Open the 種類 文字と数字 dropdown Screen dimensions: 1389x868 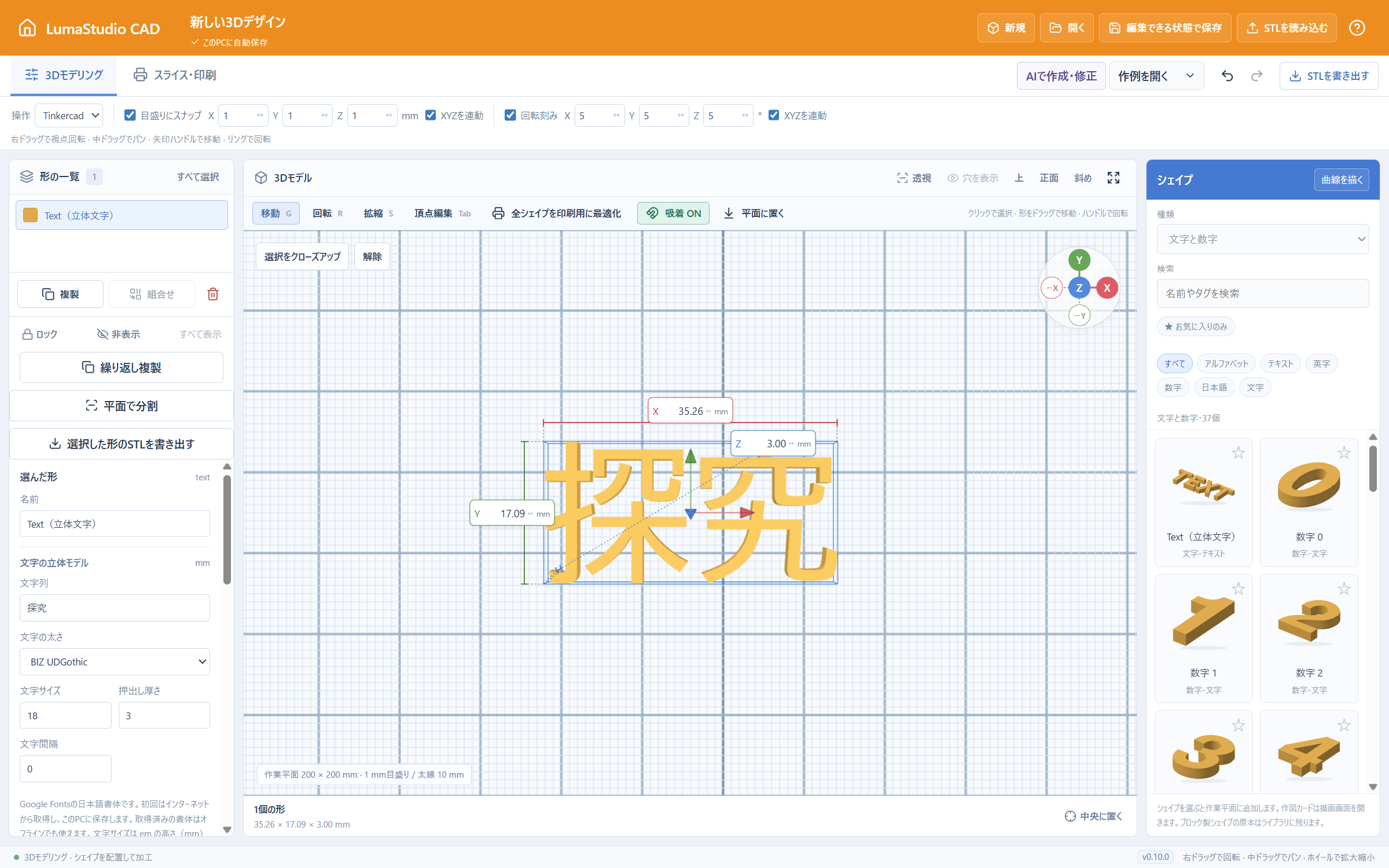[1262, 239]
